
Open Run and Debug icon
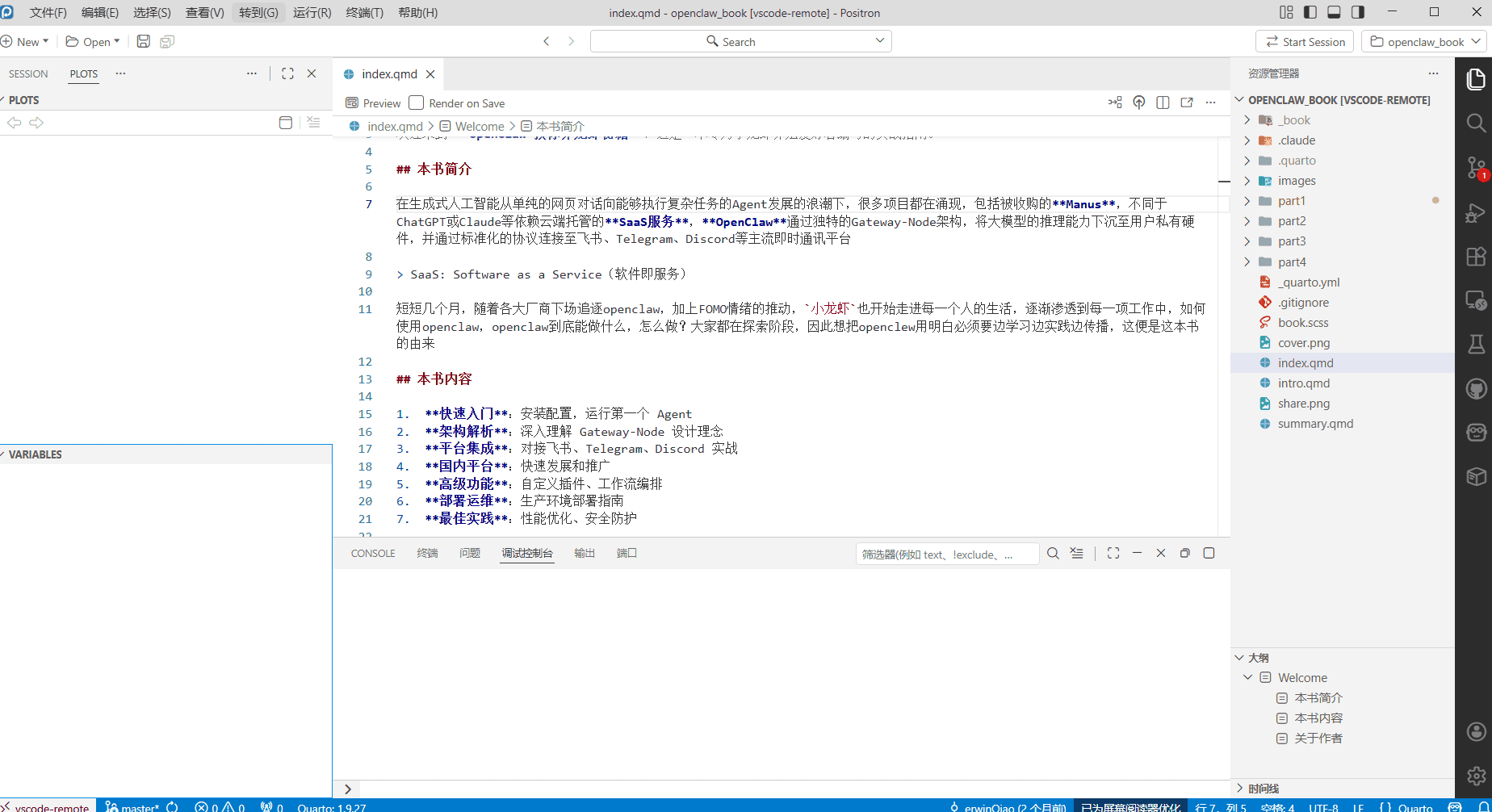(x=1476, y=213)
